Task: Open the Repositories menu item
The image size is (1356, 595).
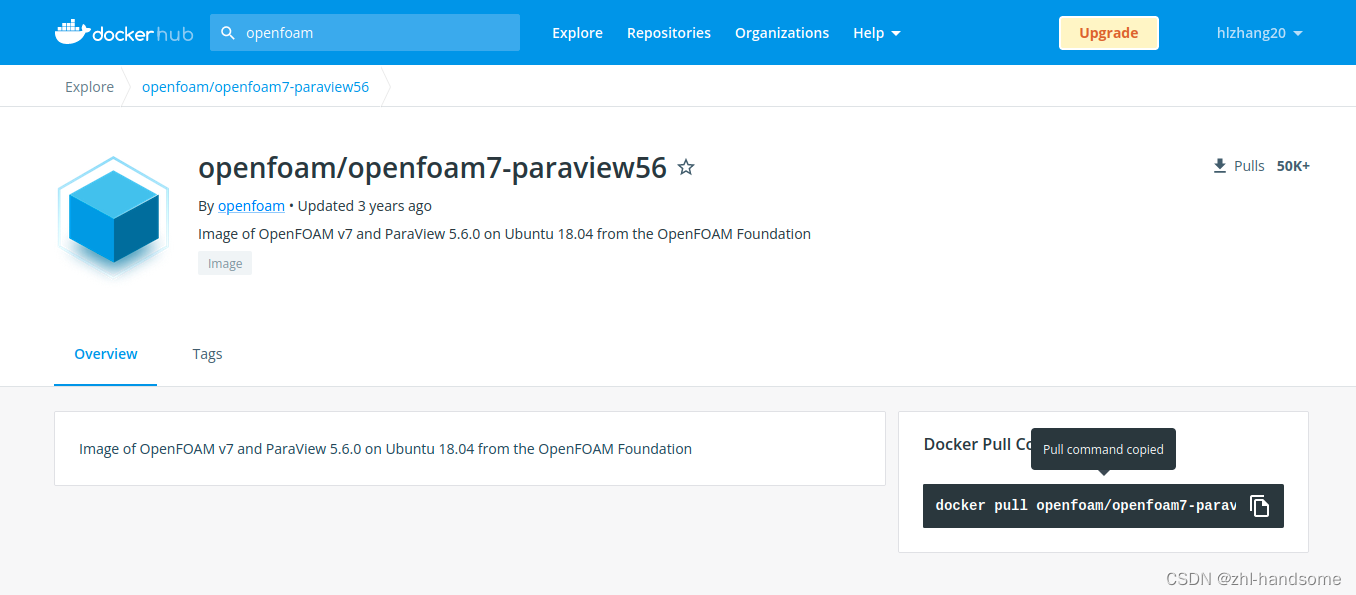Action: coord(668,32)
